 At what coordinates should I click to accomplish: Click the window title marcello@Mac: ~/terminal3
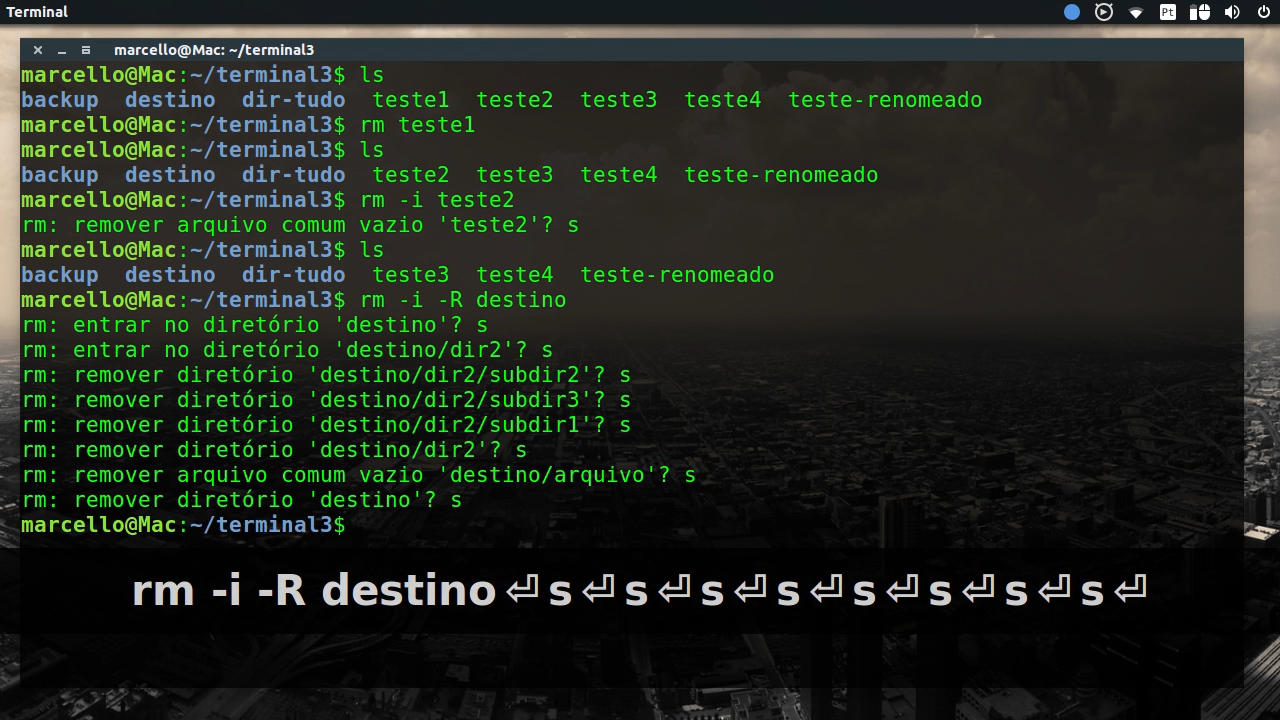(x=214, y=50)
